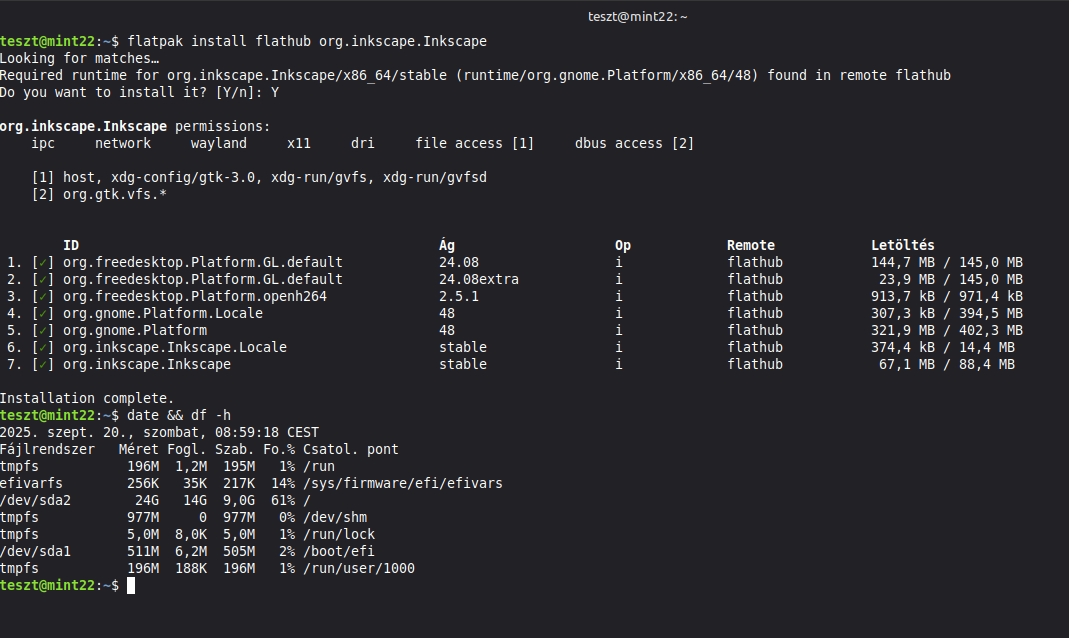Click the check mark in row 7

(43, 365)
